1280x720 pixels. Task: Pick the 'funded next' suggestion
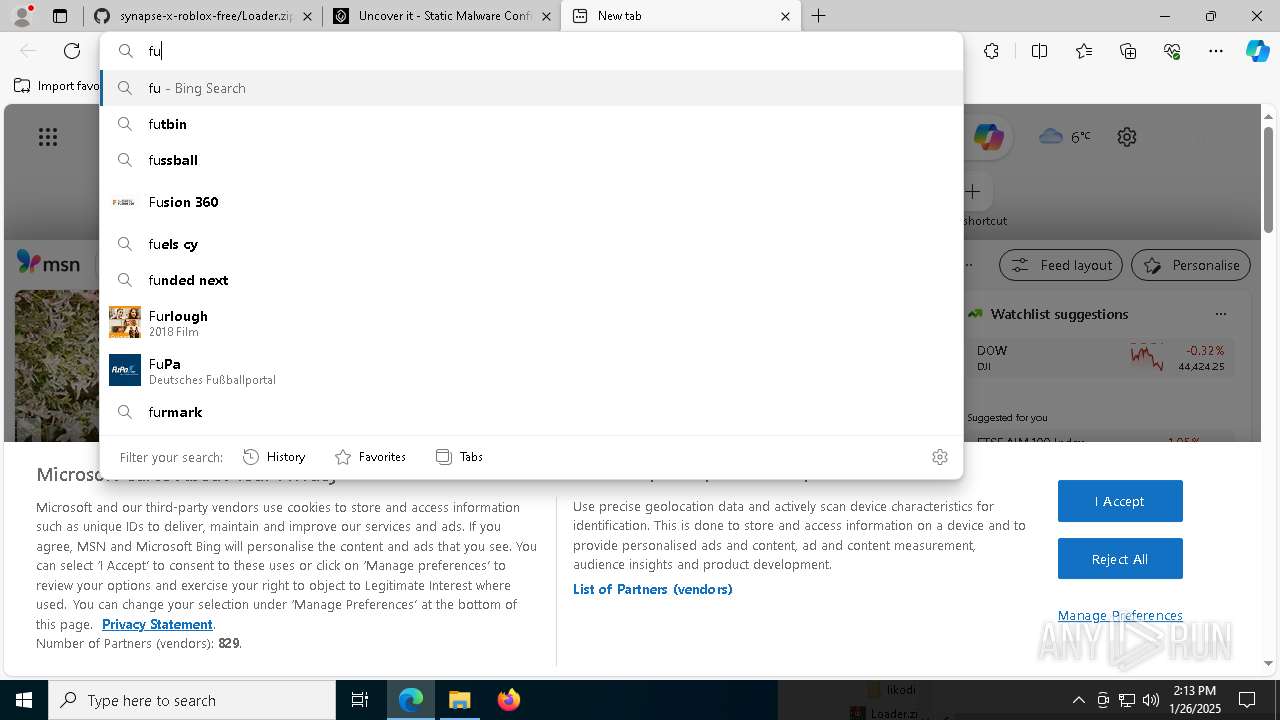click(x=531, y=280)
